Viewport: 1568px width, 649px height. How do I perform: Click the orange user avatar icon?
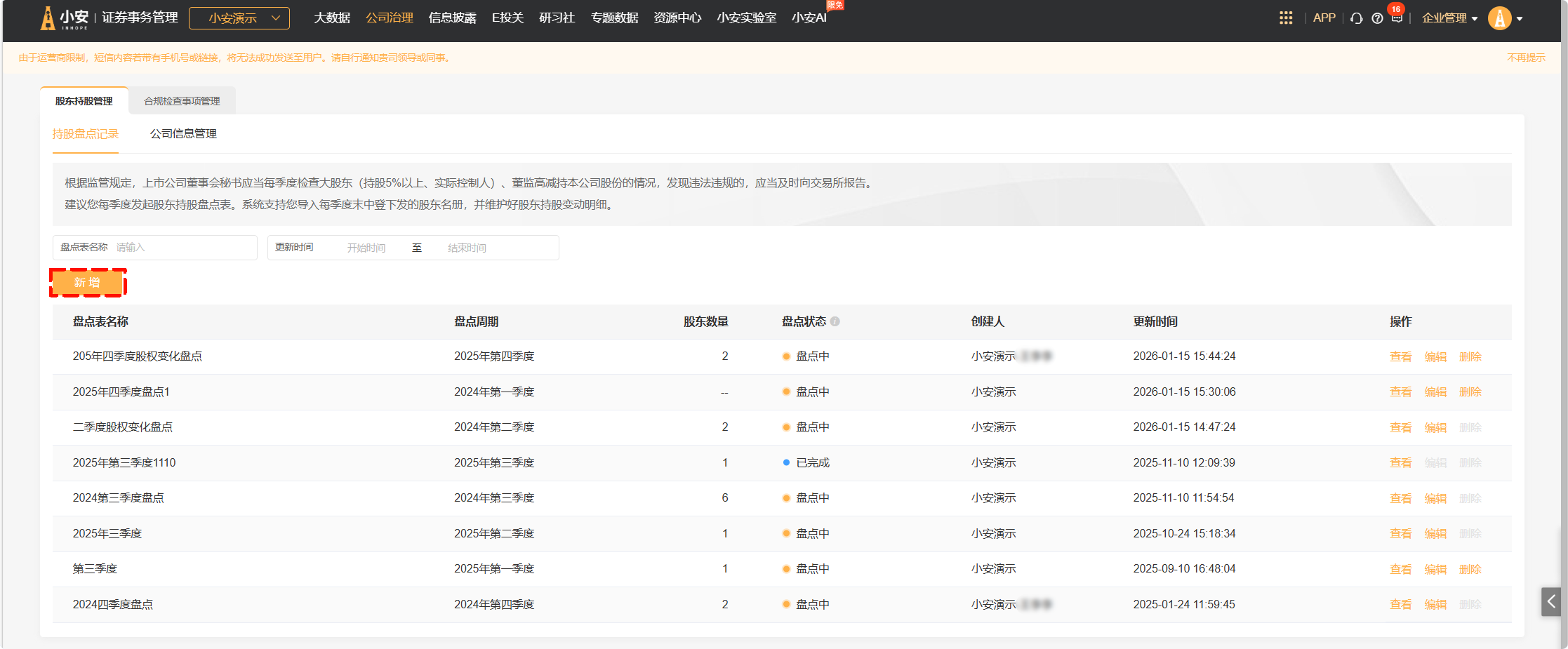point(1499,18)
